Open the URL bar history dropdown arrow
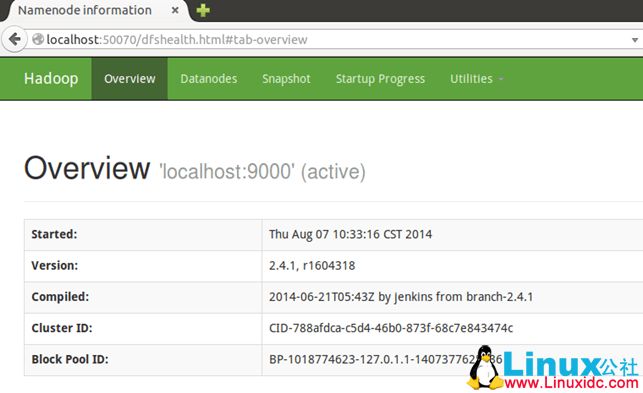Image resolution: width=643 pixels, height=393 pixels. (x=635, y=40)
